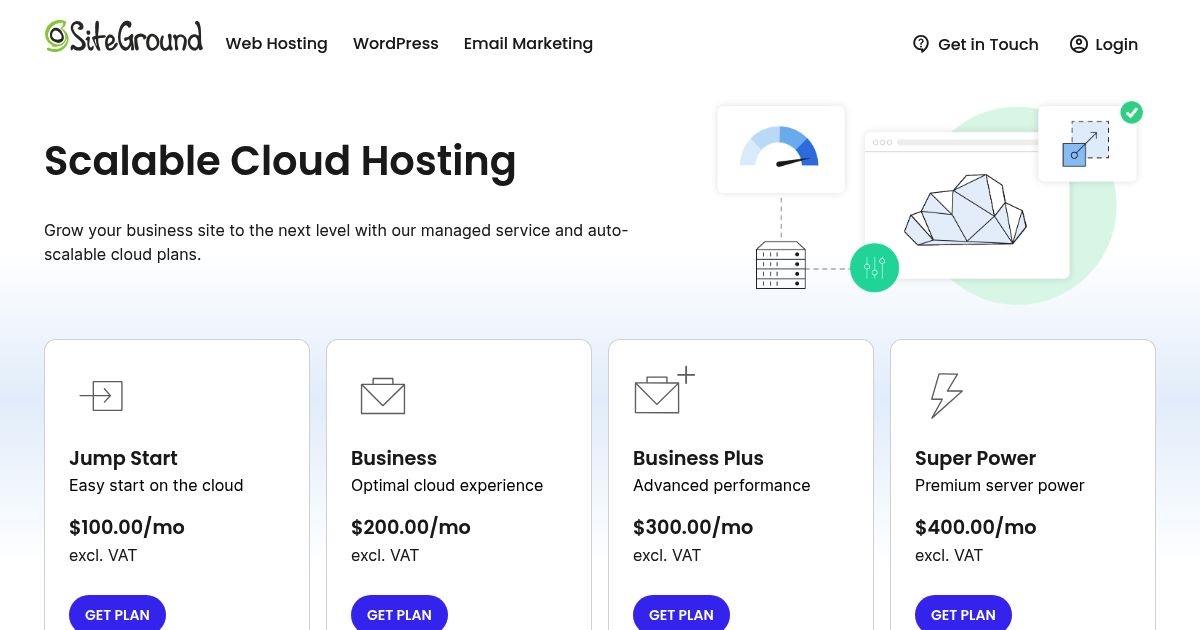Viewport: 1200px width, 630px height.
Task: Click the Business briefcase envelope icon
Action: [x=383, y=395]
